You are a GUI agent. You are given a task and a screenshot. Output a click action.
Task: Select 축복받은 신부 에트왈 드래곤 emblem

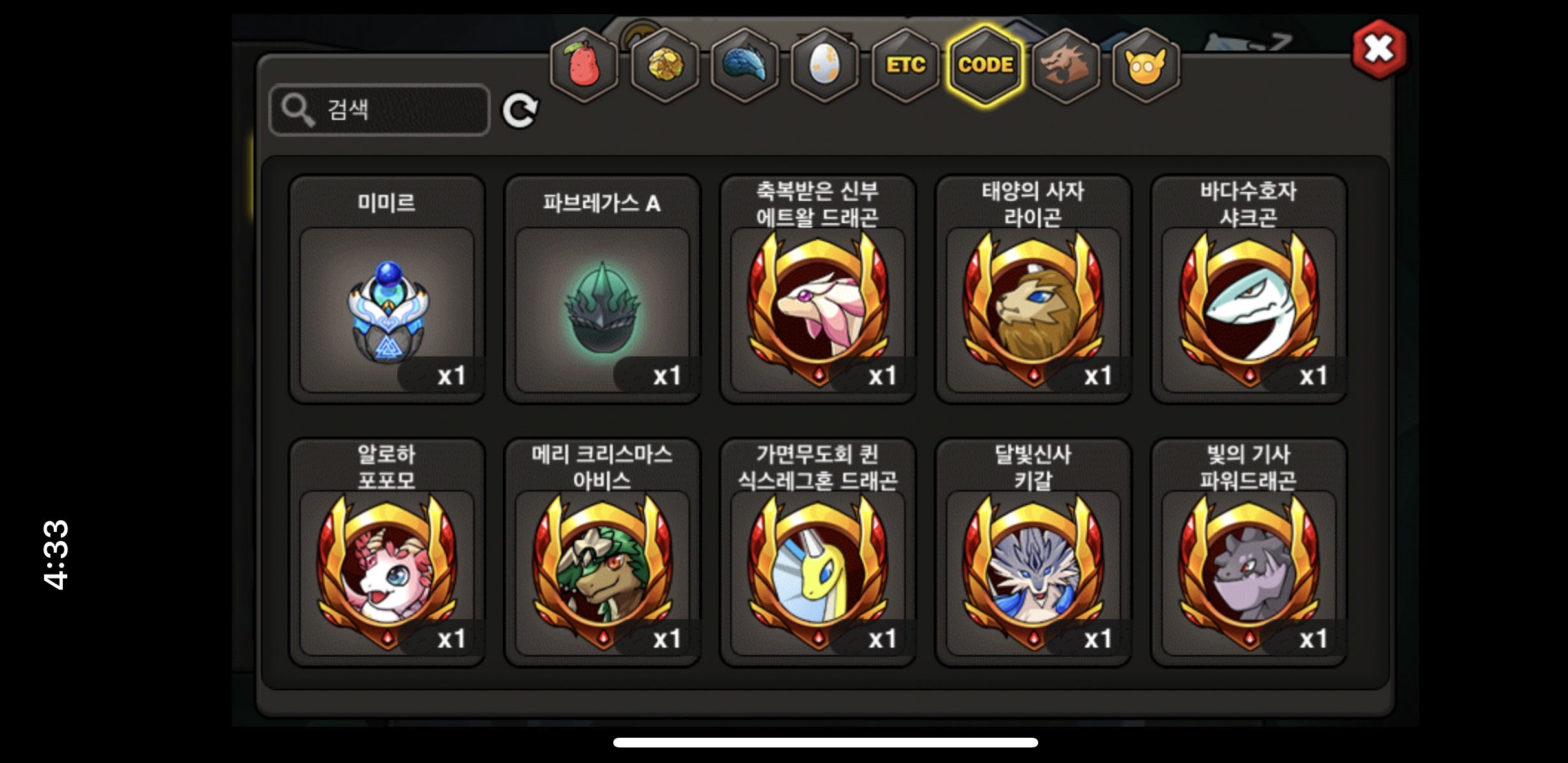(x=818, y=289)
